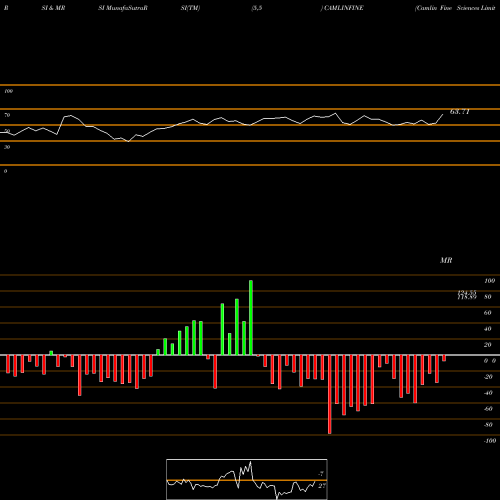
Task: Click the '27' value in mini chart
Action: click(322, 486)
